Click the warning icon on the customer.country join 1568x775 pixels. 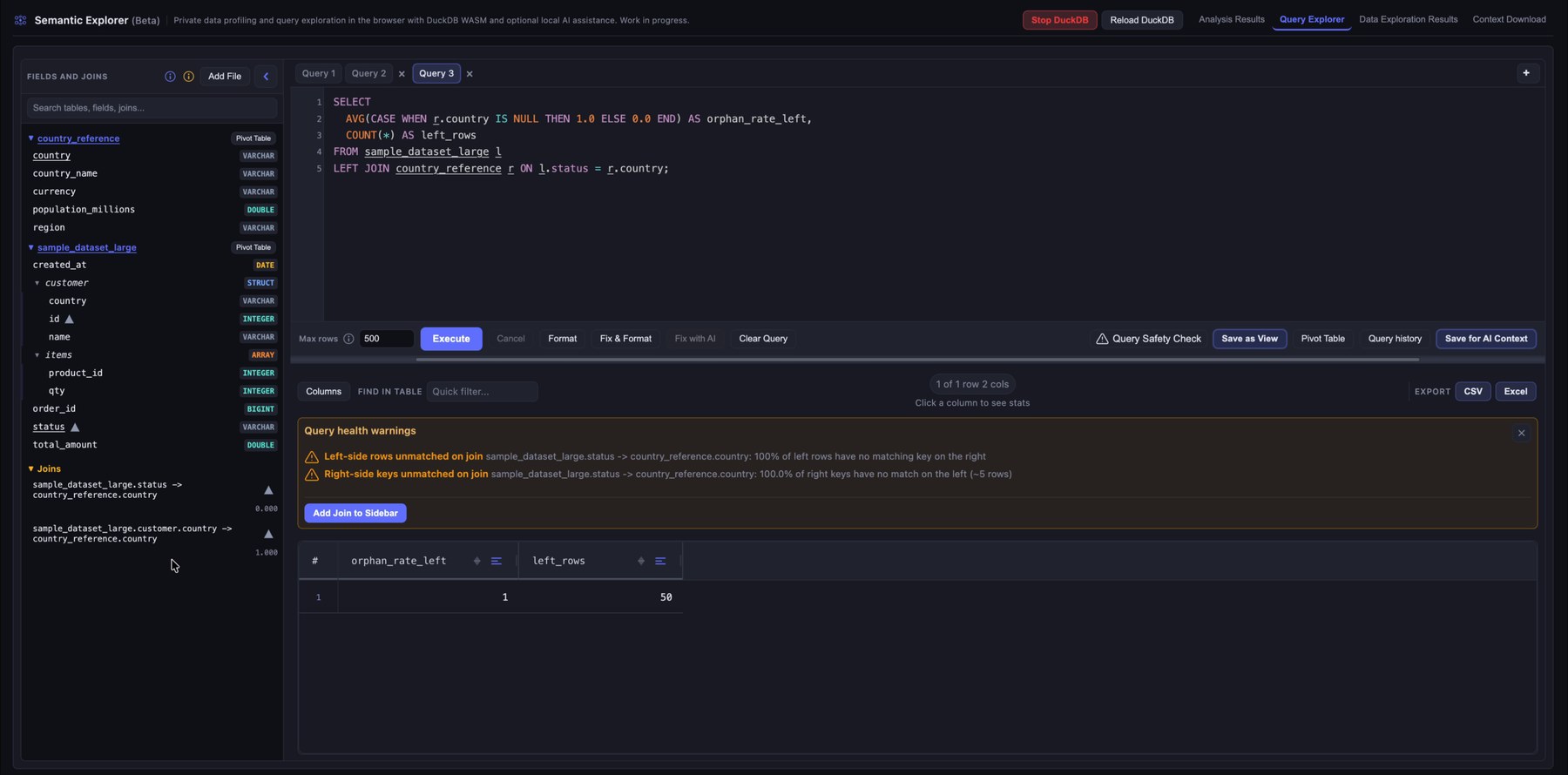[x=268, y=534]
